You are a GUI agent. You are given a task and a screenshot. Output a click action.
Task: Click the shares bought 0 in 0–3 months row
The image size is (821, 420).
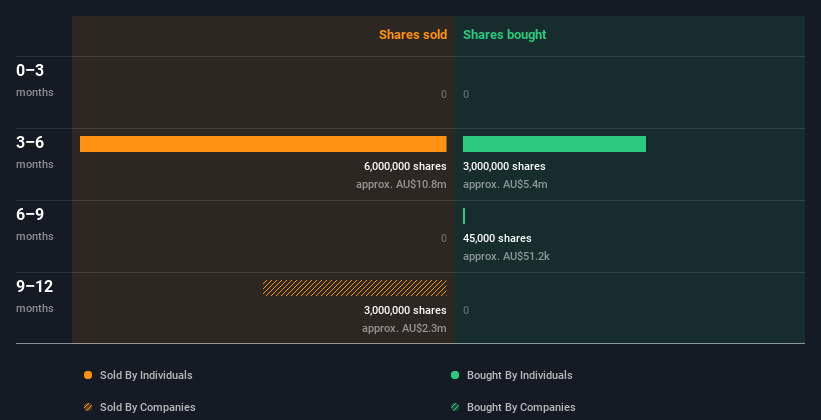(x=466, y=94)
